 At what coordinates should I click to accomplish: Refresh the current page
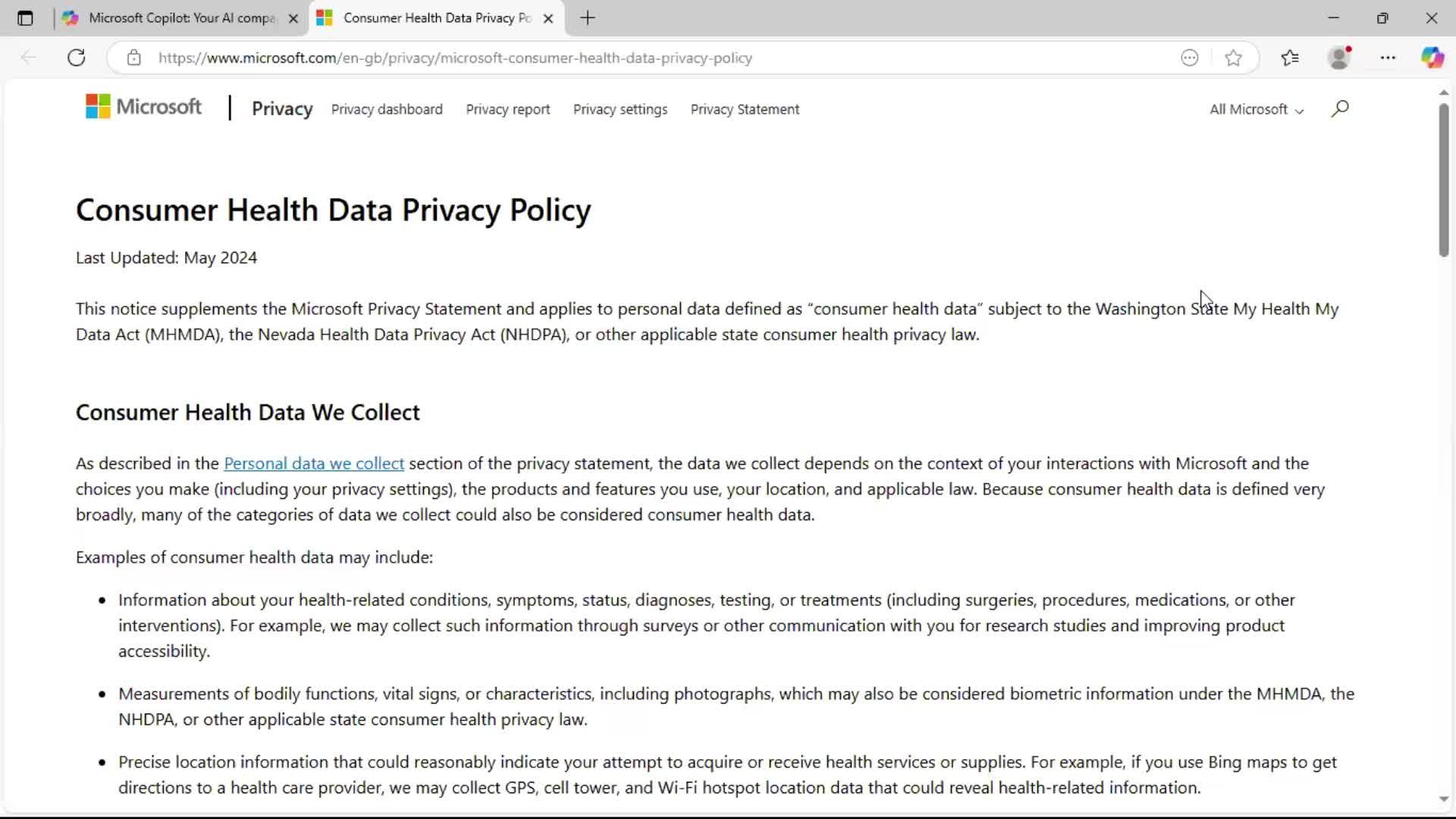pyautogui.click(x=77, y=58)
